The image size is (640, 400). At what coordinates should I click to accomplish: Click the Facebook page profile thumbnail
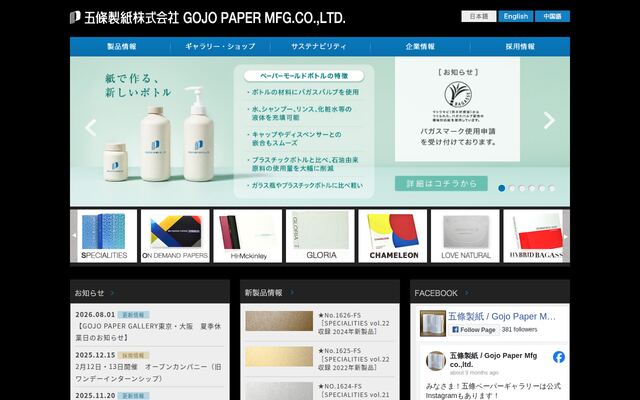coord(433,323)
